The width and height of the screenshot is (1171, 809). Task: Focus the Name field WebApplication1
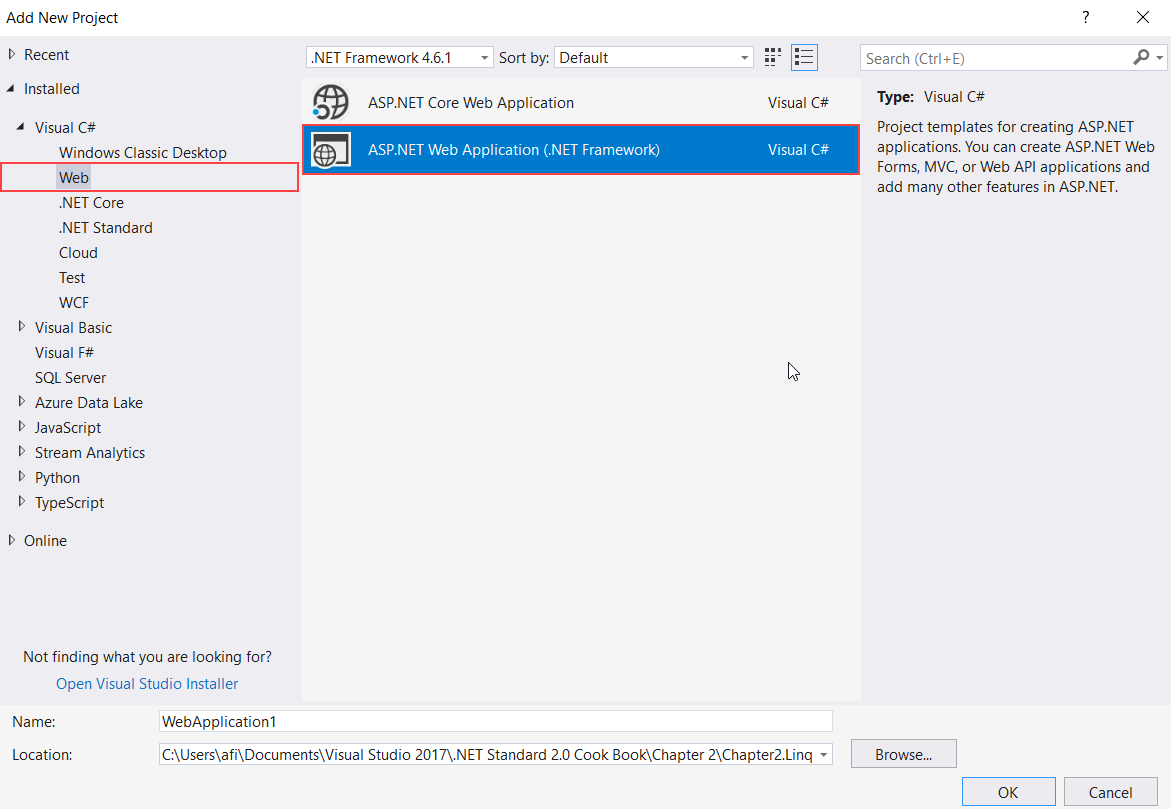coord(496,722)
